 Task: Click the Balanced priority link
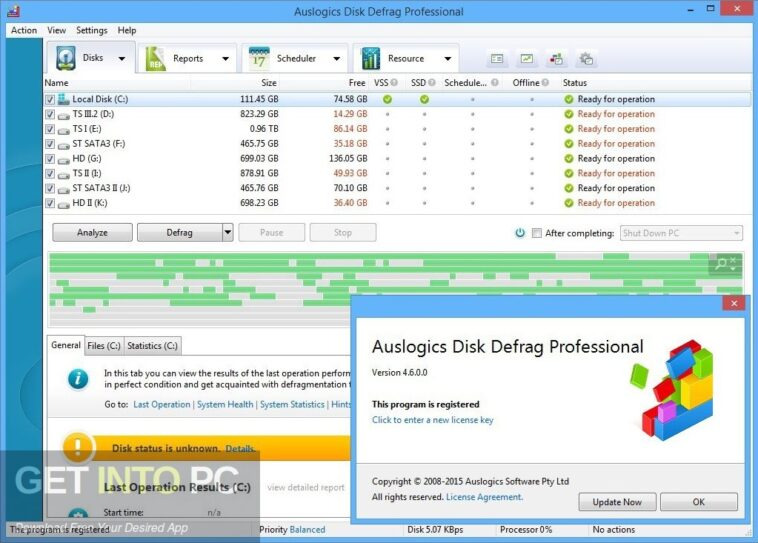[x=307, y=529]
